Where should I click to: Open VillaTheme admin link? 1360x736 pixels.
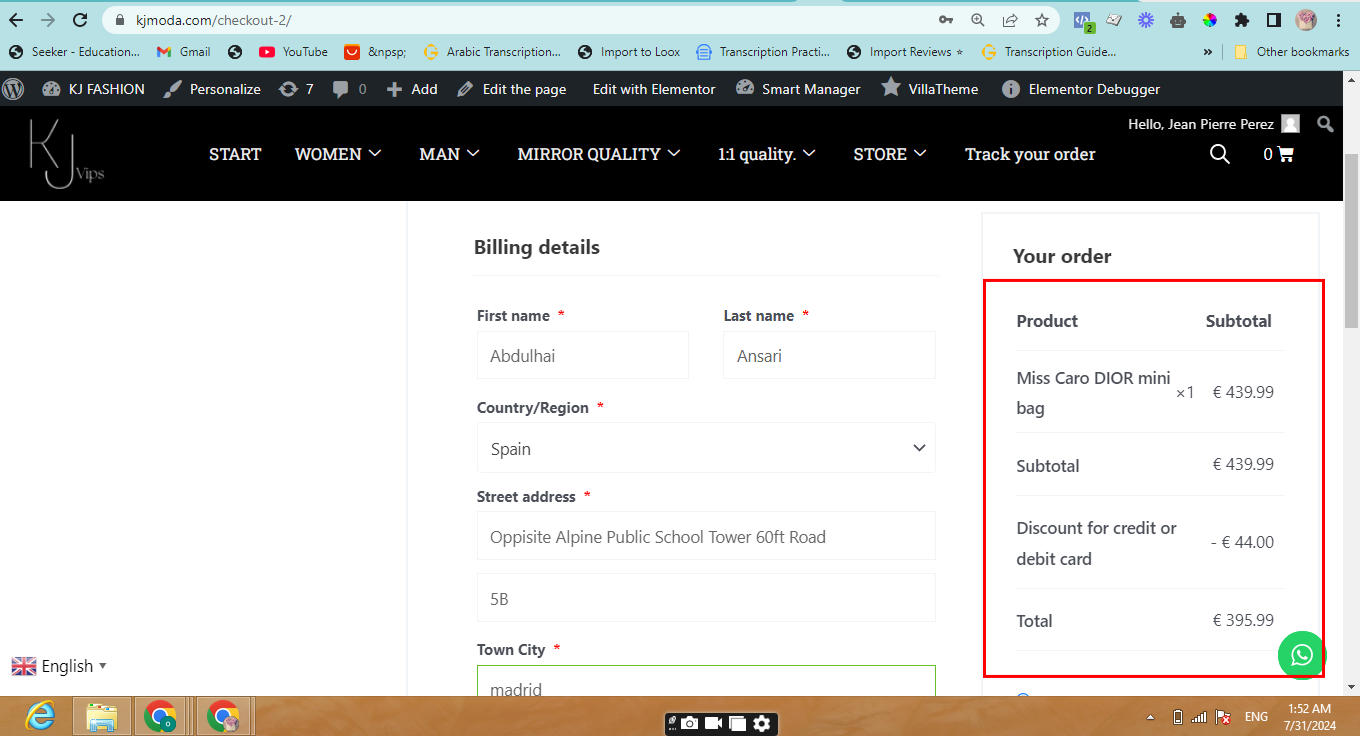(930, 89)
